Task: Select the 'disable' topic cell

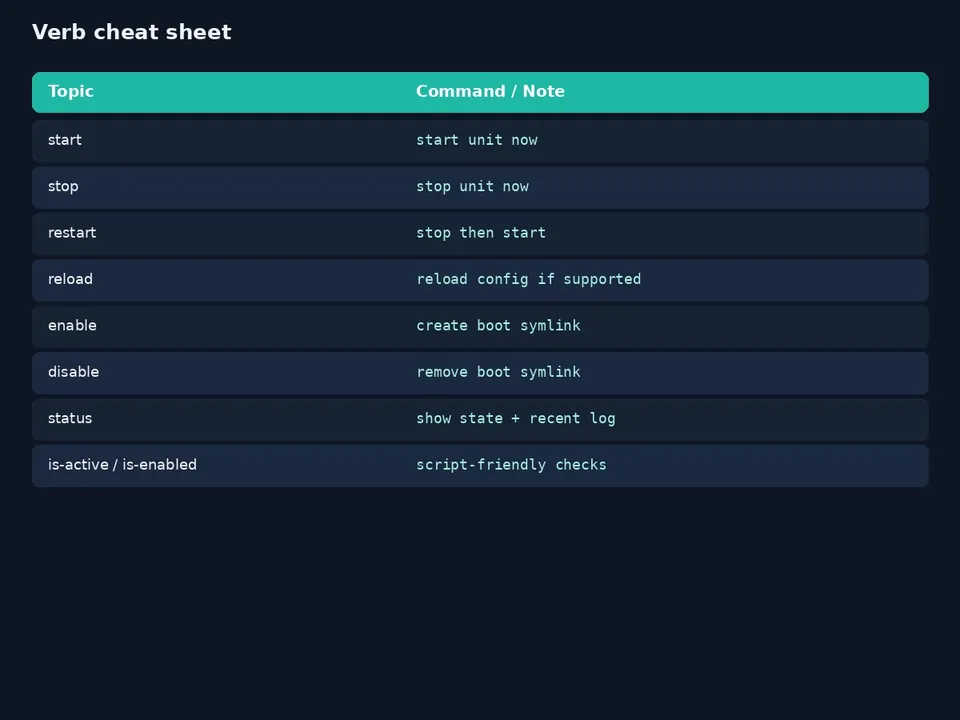Action: 73,372
